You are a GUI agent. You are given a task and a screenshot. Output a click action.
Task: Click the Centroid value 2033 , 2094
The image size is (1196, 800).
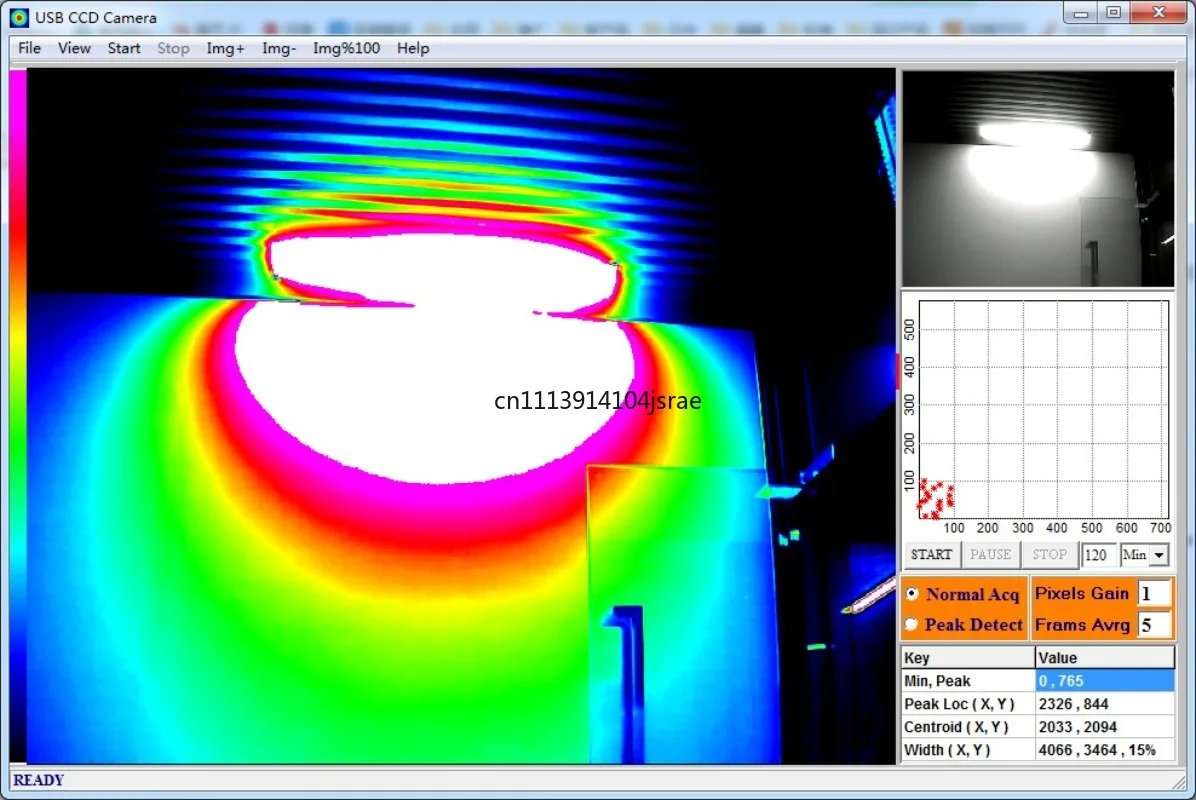(x=1104, y=726)
